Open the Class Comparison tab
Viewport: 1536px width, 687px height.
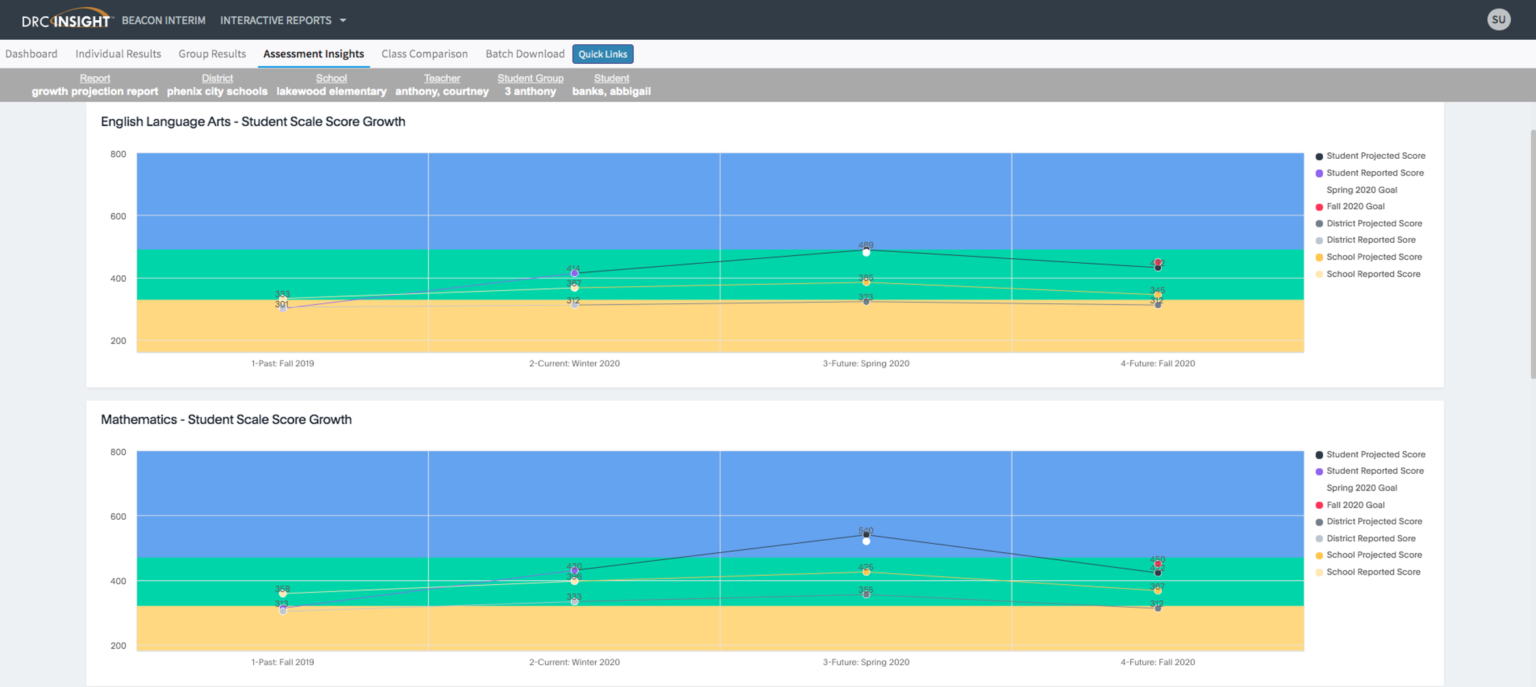coord(426,53)
